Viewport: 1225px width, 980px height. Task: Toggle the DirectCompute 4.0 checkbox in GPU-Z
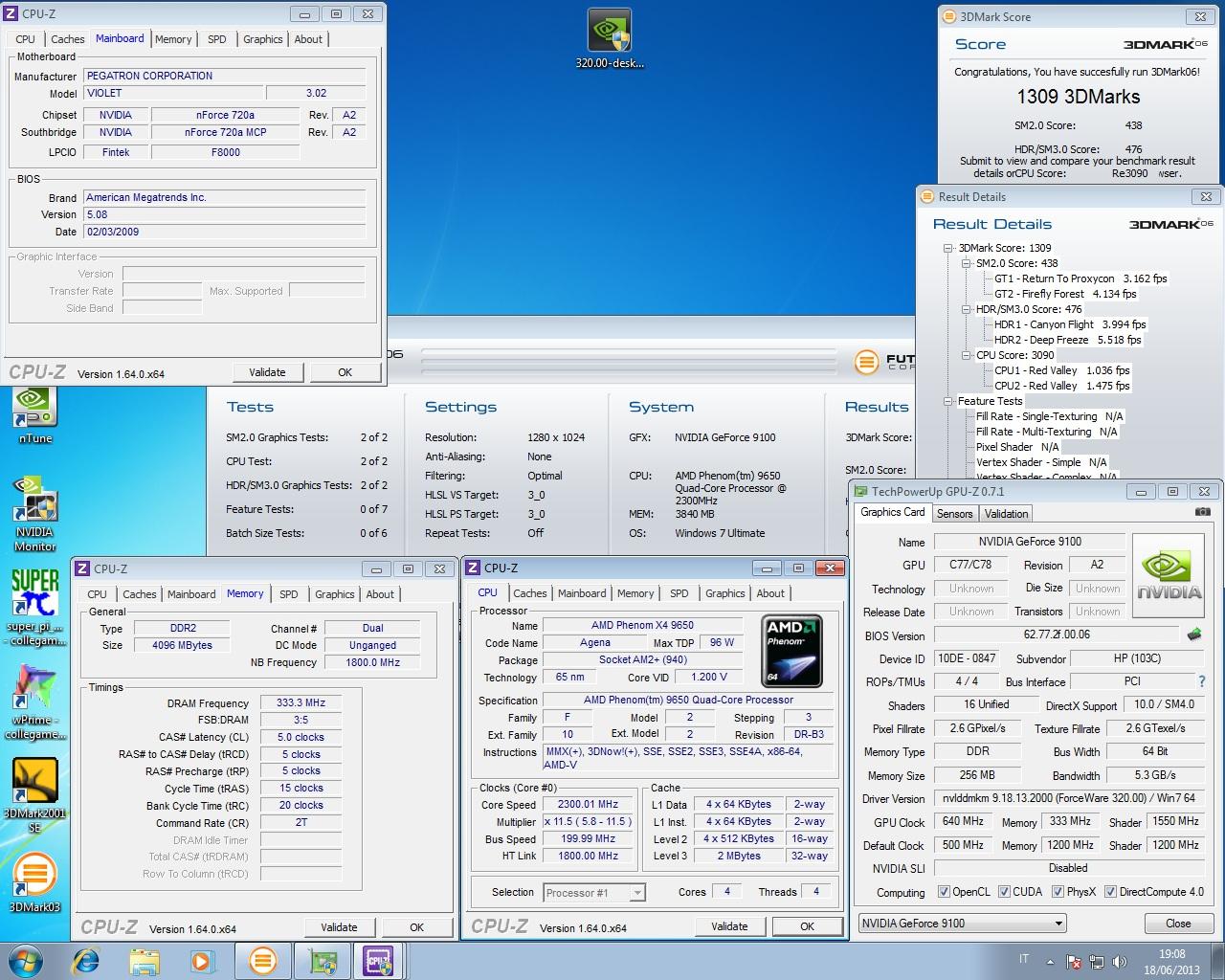[x=1110, y=892]
